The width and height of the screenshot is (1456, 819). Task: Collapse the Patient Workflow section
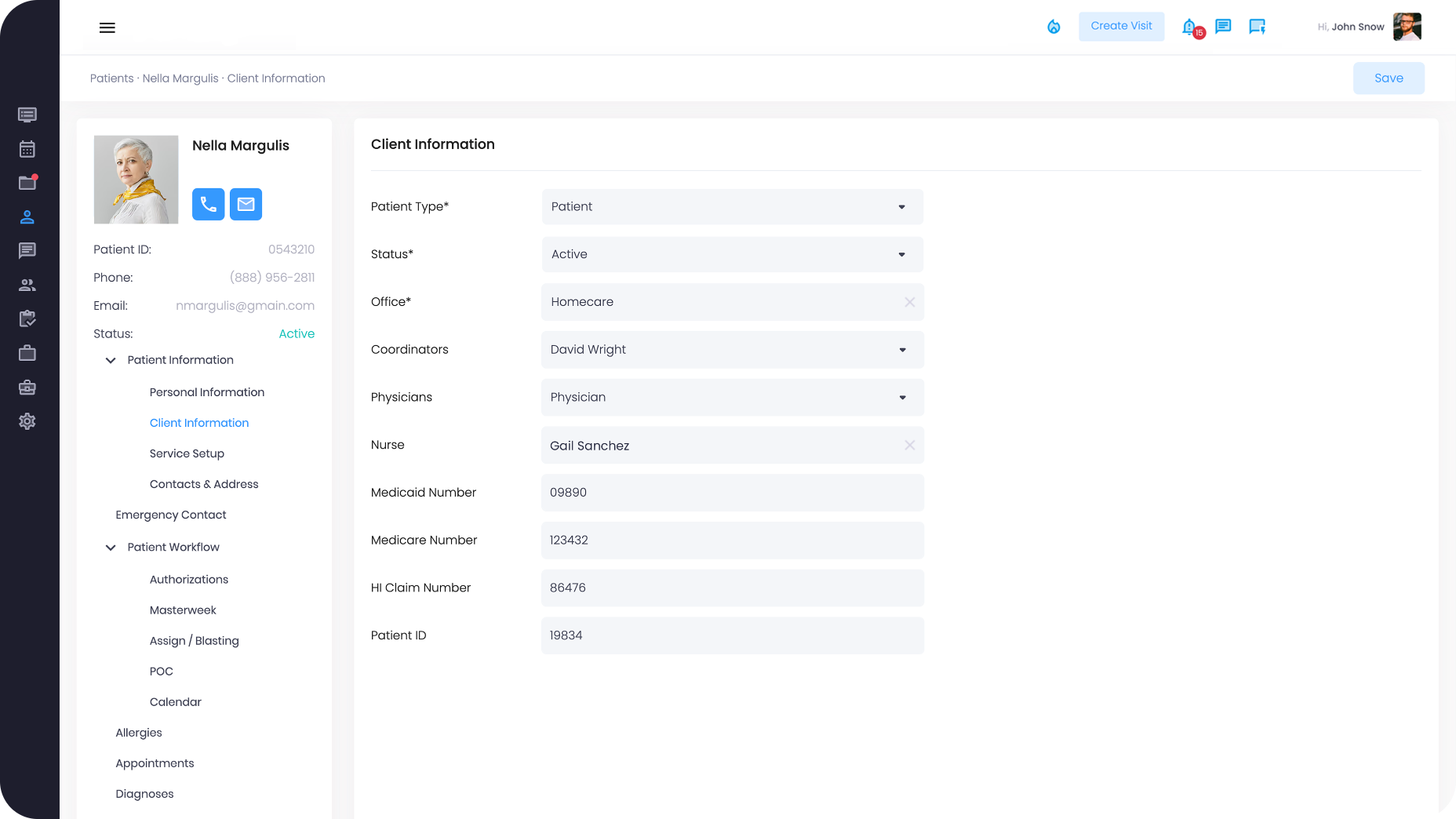click(x=111, y=548)
